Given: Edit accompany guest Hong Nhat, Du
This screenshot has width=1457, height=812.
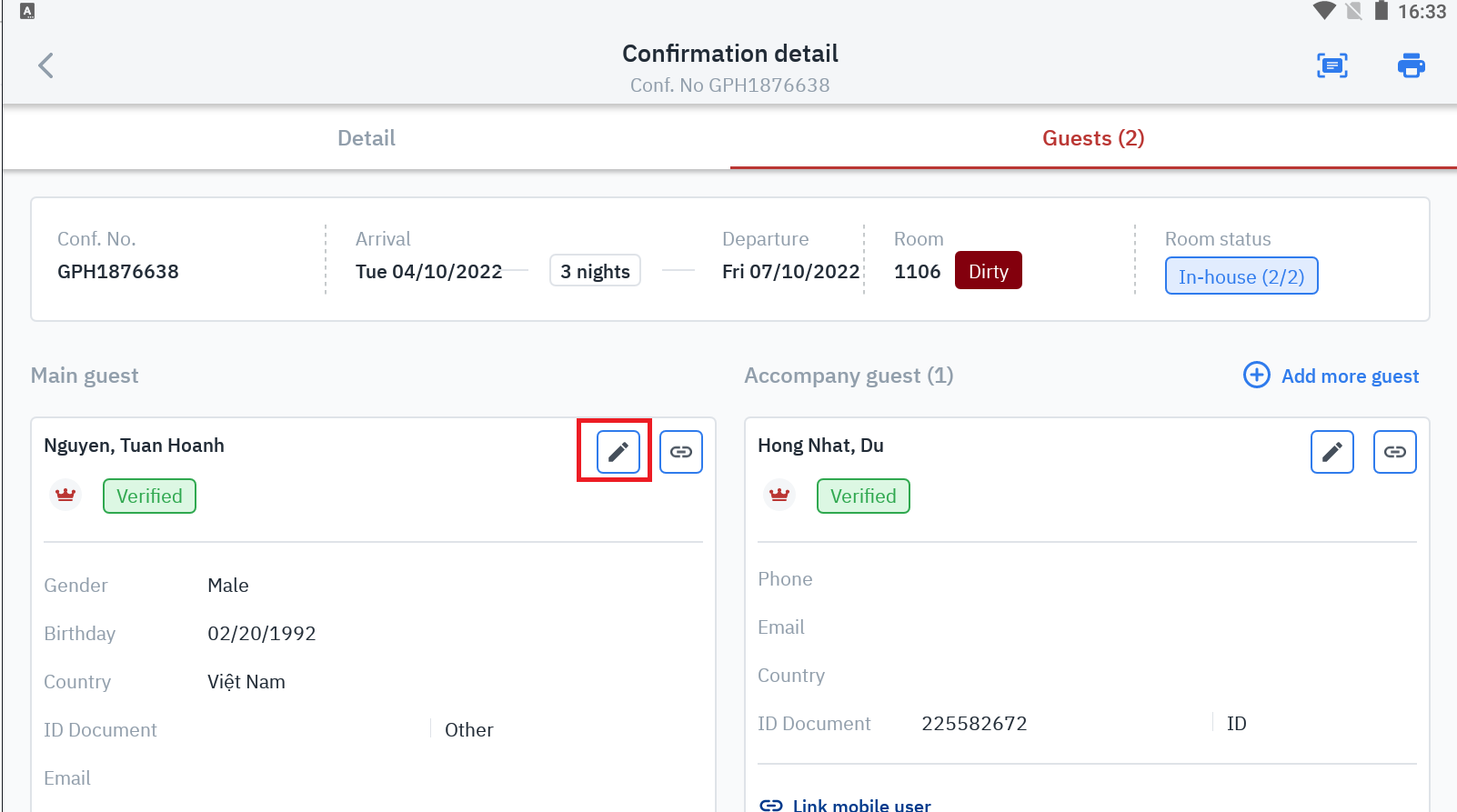Looking at the screenshot, I should tap(1331, 452).
